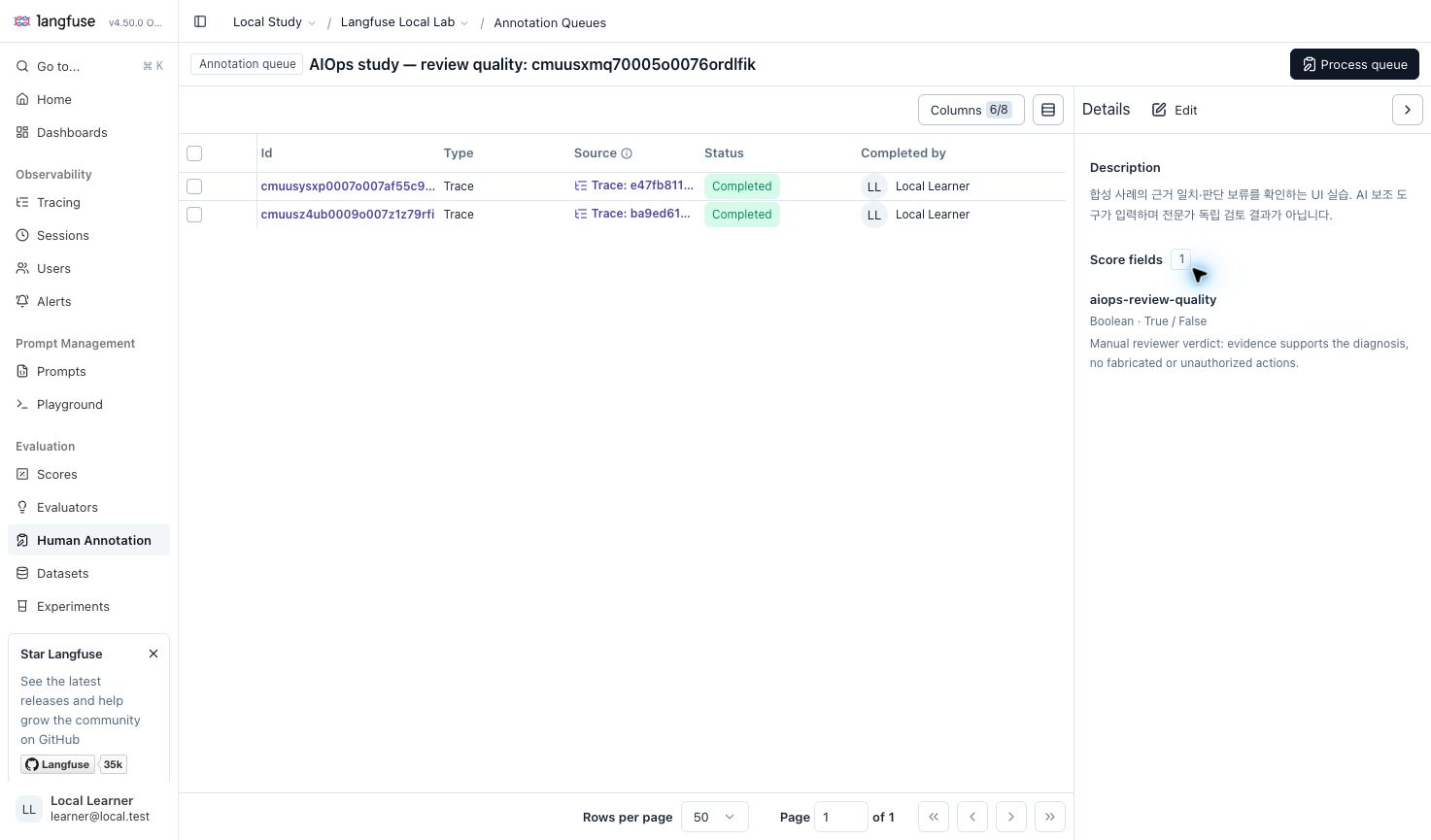The height and width of the screenshot is (840, 1431).
Task: Click the Prompts sidebar icon
Action: pos(22,371)
